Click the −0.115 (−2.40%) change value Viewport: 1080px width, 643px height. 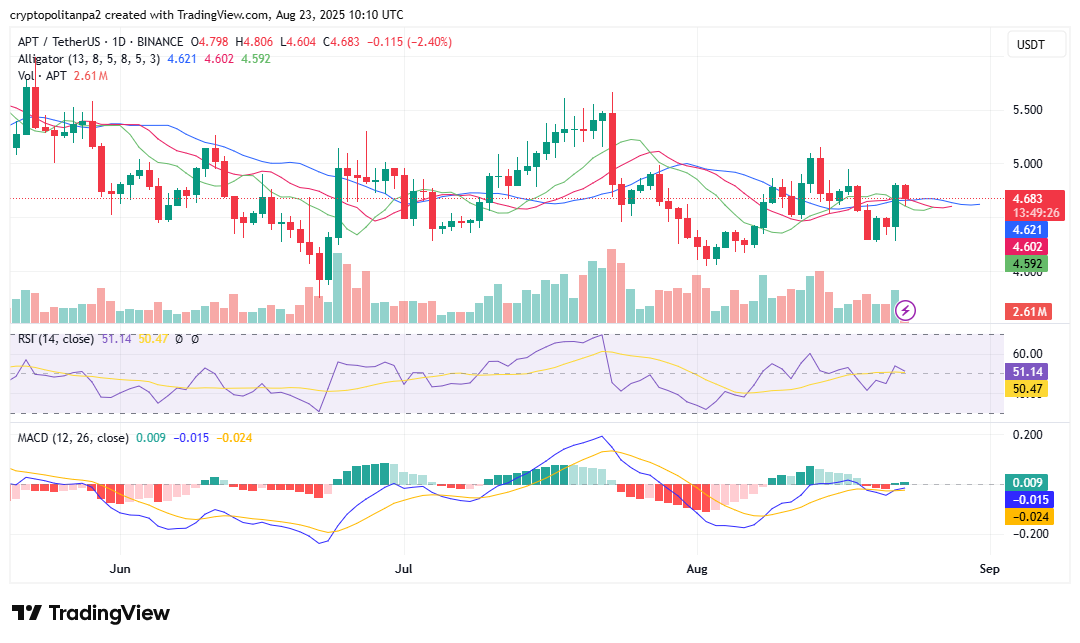tap(409, 42)
